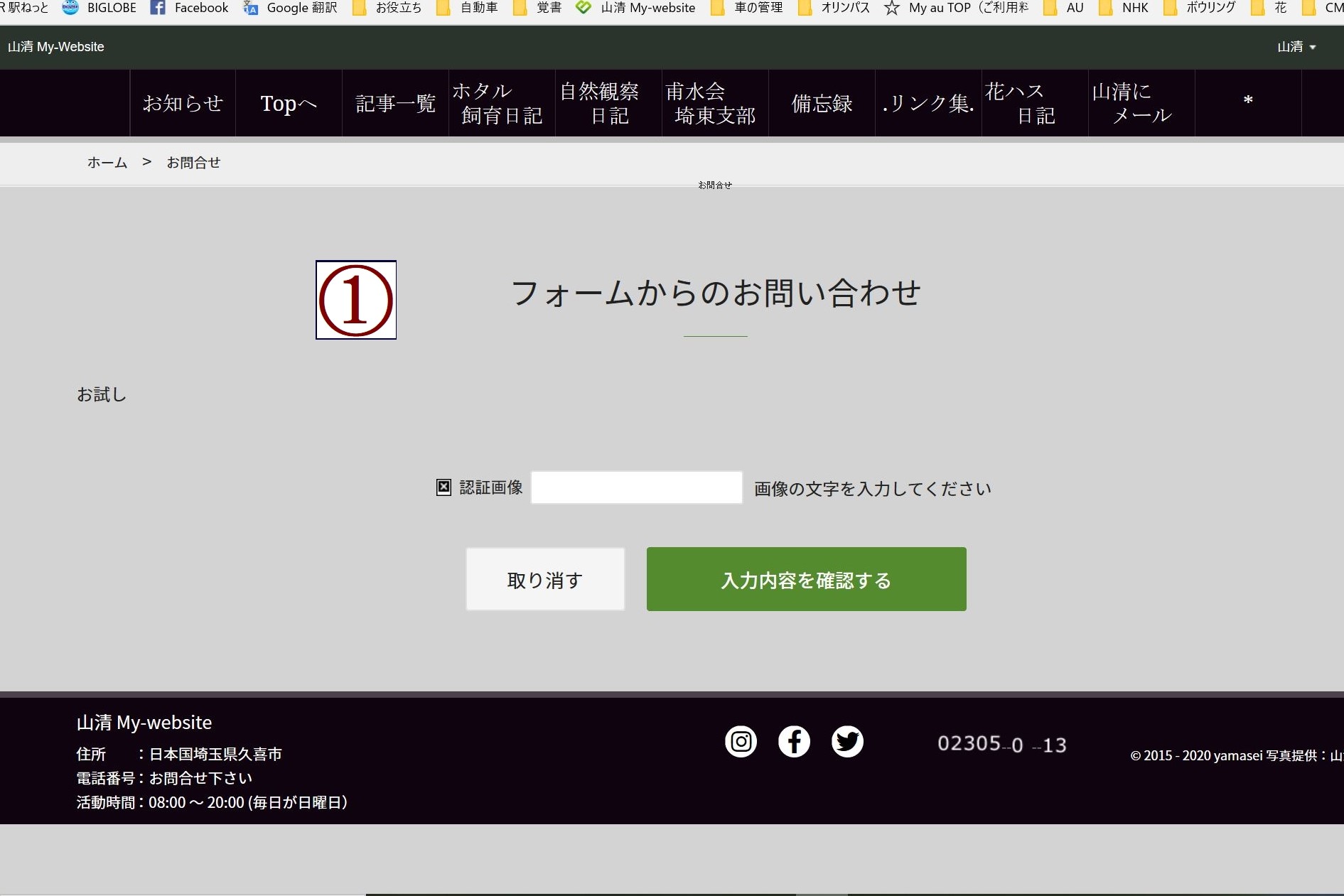Click 住所：日本国埼玉県久喜市 footer text
The width and height of the screenshot is (1344, 896).
click(179, 754)
